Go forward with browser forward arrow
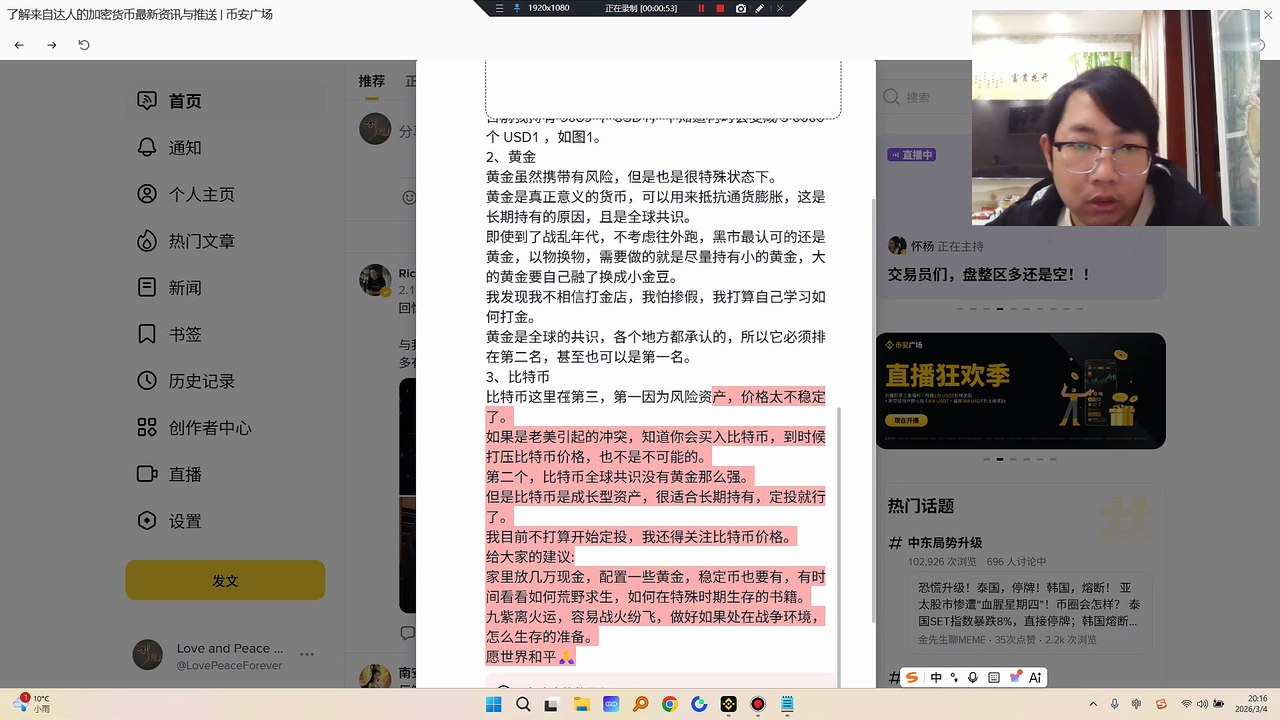Screen dimensions: 1280x720 [52, 45]
